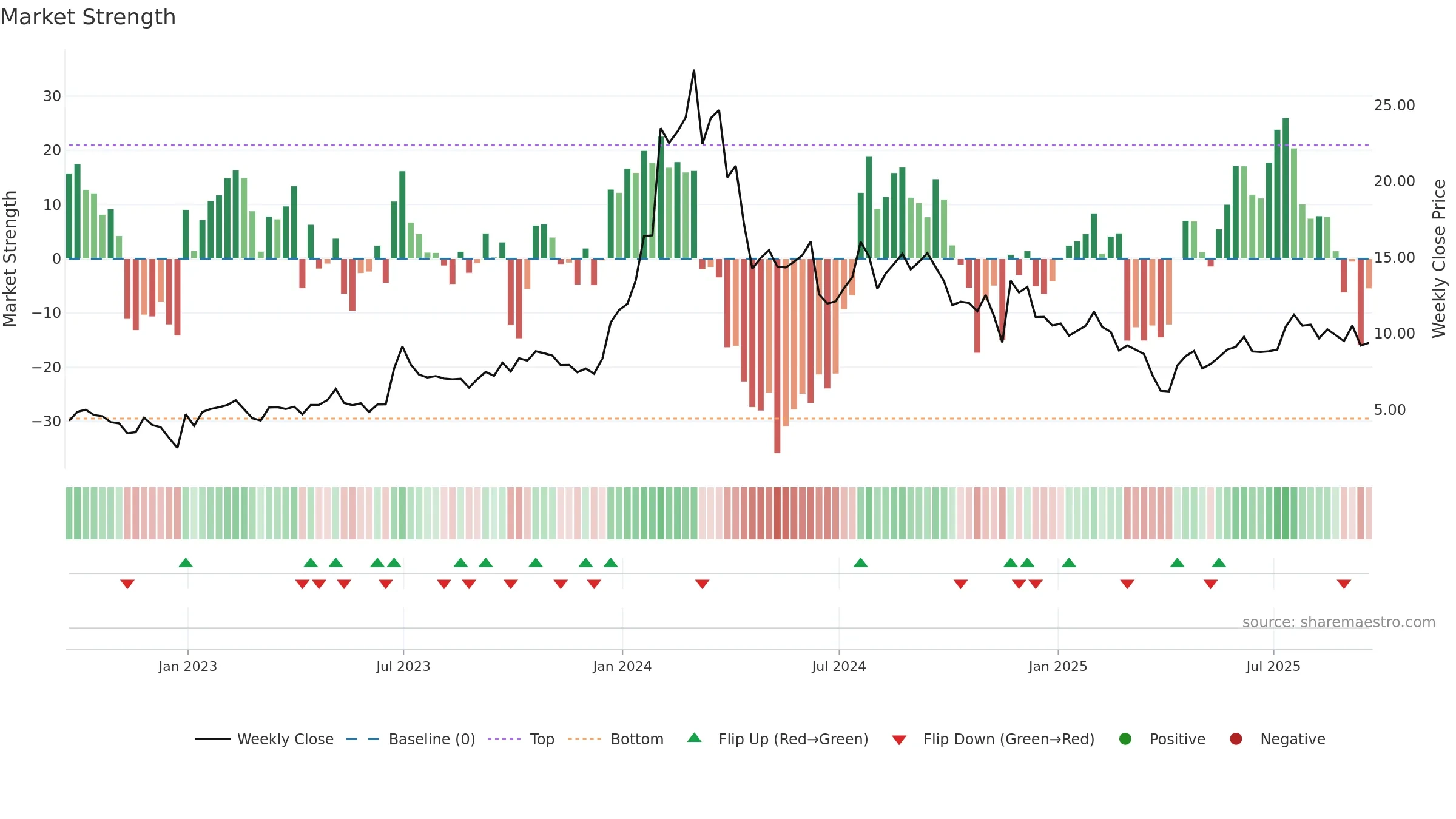Screen dimensions: 1456x819
Task: Toggle the Positive legend entry
Action: 1162,739
